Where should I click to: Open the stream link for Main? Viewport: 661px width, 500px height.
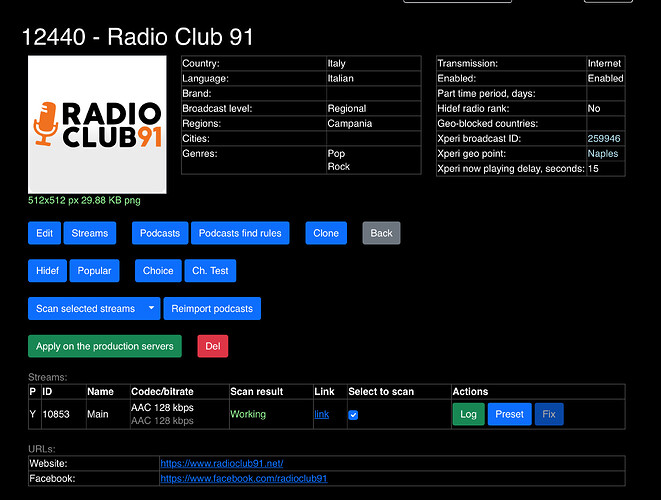(x=322, y=414)
